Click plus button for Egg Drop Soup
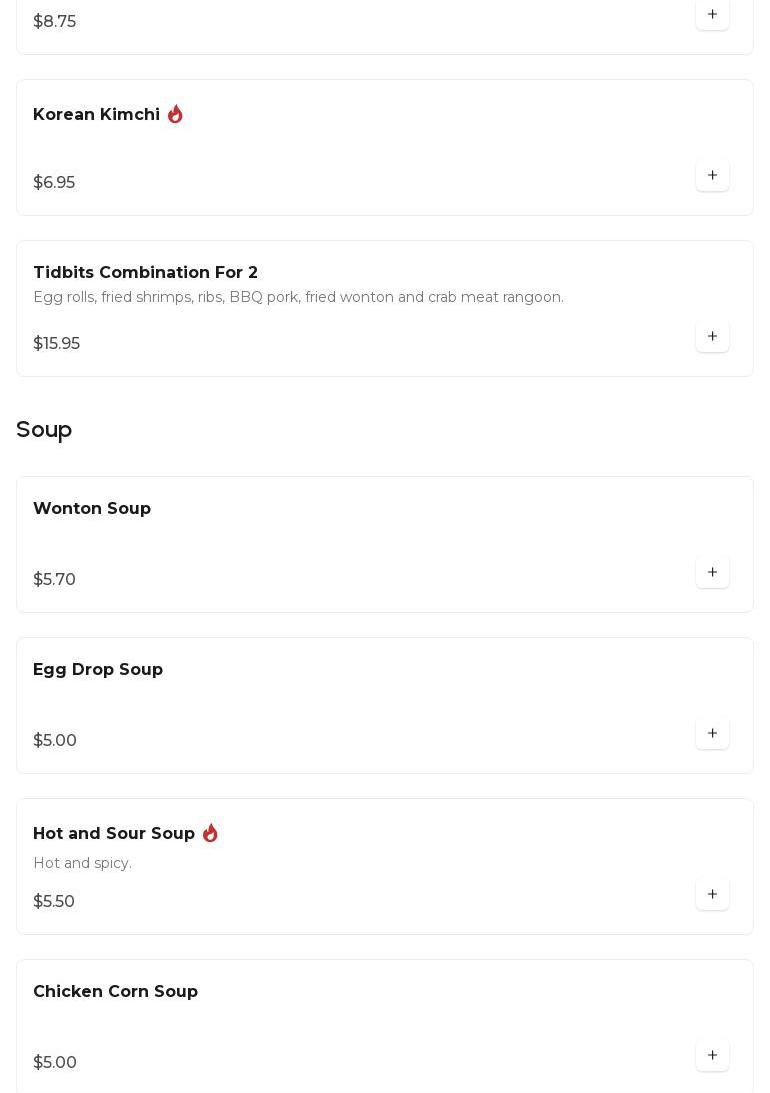This screenshot has height=1093, width=770. click(712, 734)
